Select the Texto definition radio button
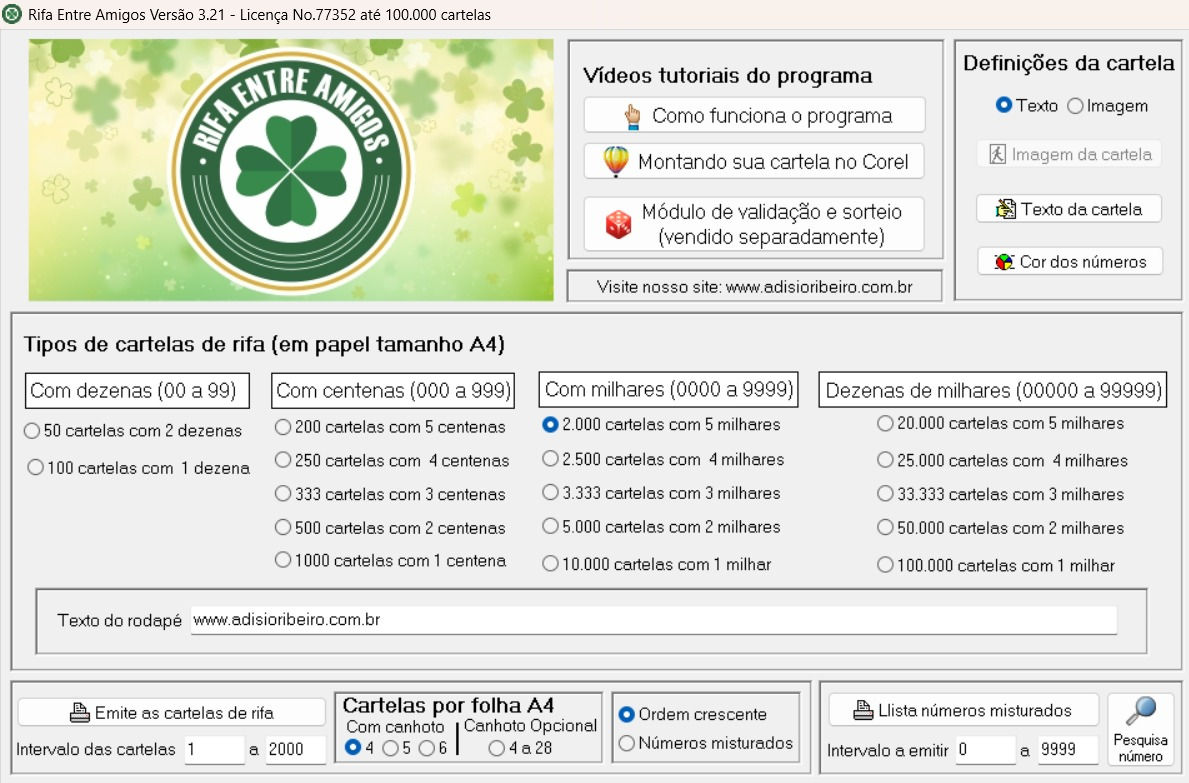1189x783 pixels. tap(1004, 105)
